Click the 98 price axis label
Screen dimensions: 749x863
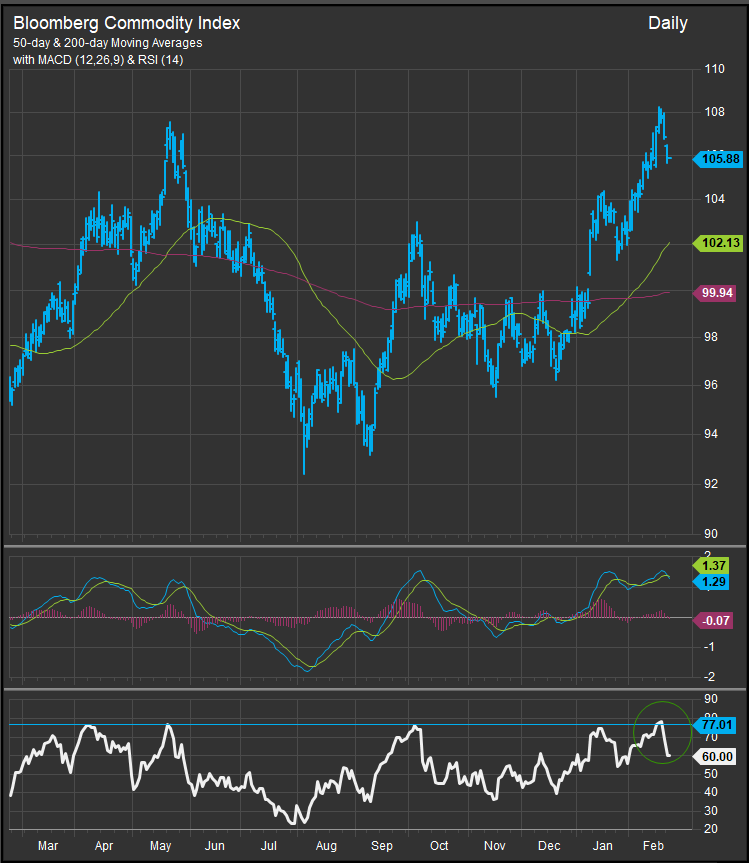(711, 337)
